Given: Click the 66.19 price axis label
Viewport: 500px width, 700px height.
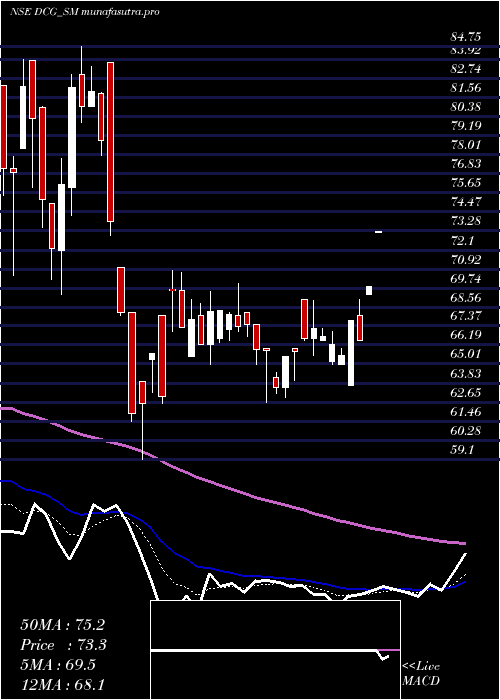Looking at the screenshot, I should (x=466, y=335).
